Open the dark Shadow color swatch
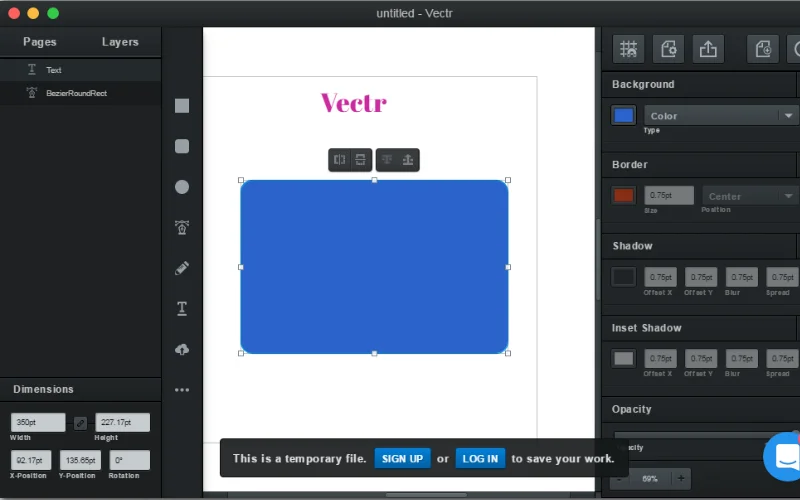This screenshot has width=800, height=500. pos(623,277)
